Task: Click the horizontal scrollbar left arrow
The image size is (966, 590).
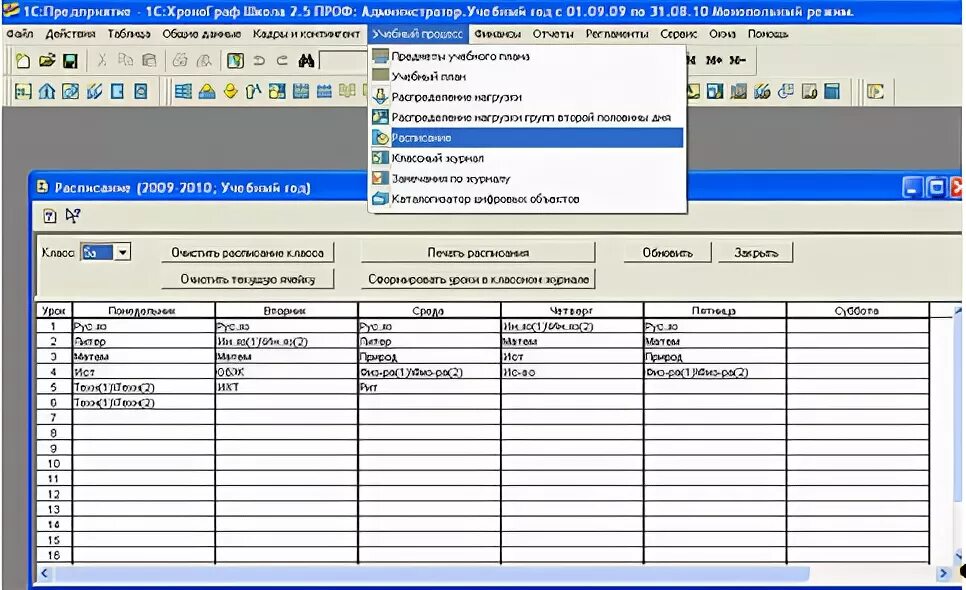Action: point(44,573)
